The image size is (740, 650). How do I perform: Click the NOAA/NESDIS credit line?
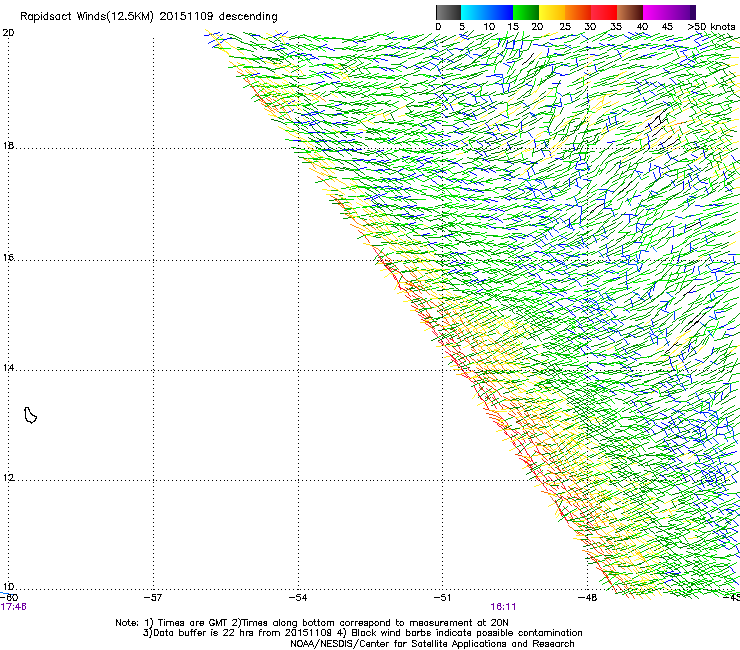[432, 644]
